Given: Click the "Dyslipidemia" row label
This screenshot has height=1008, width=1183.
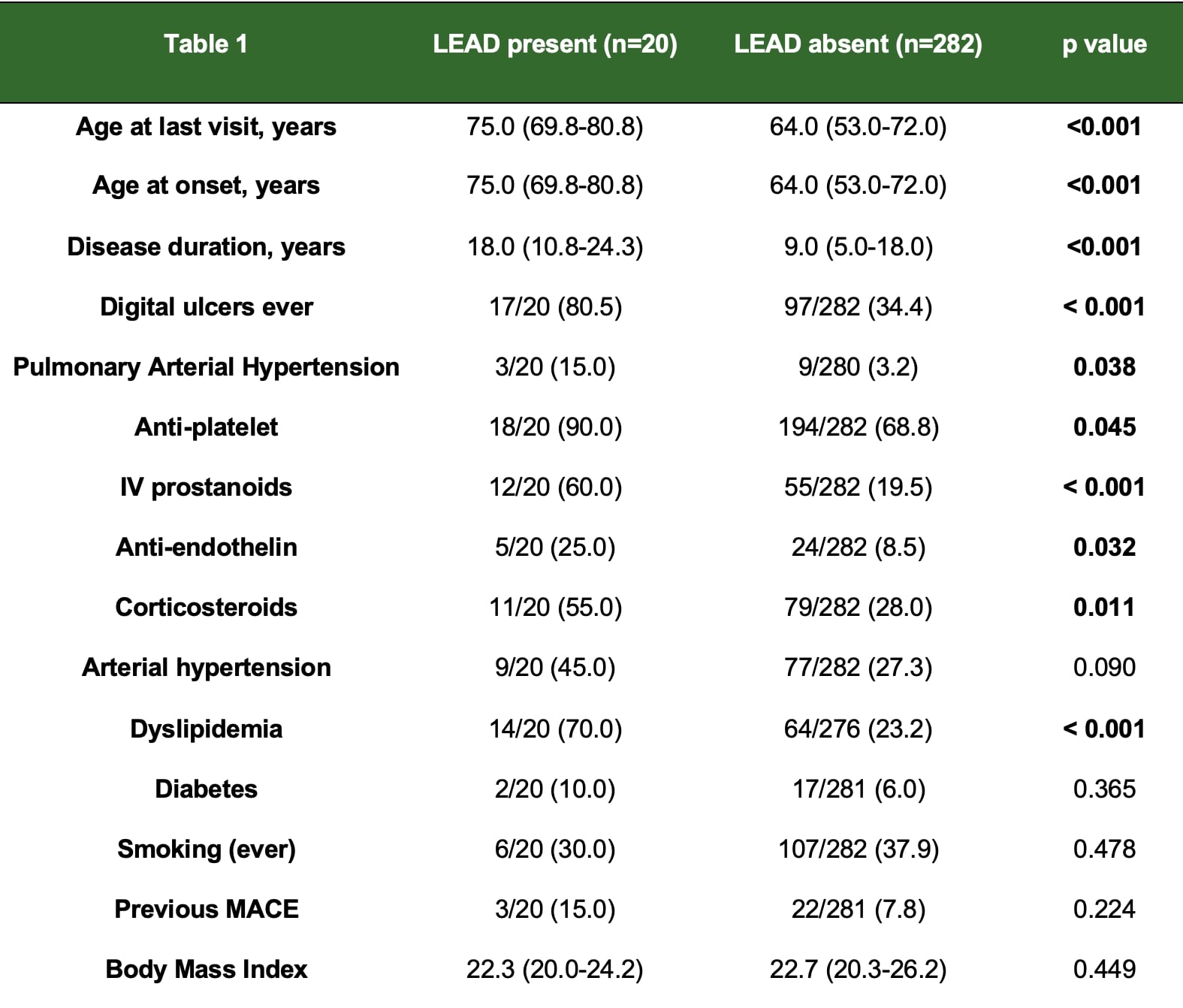Looking at the screenshot, I should [206, 729].
